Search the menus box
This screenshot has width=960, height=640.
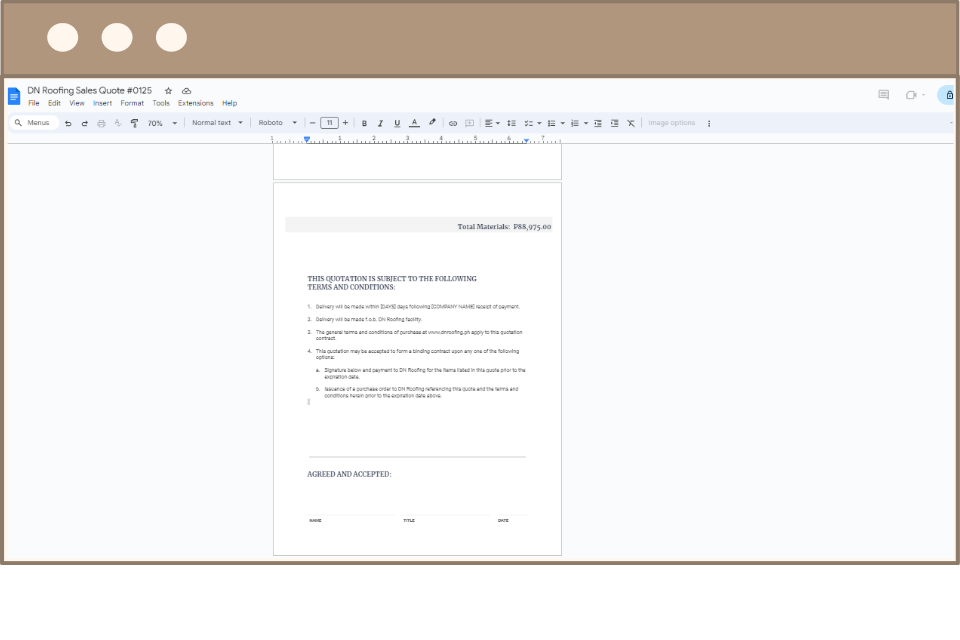click(34, 122)
